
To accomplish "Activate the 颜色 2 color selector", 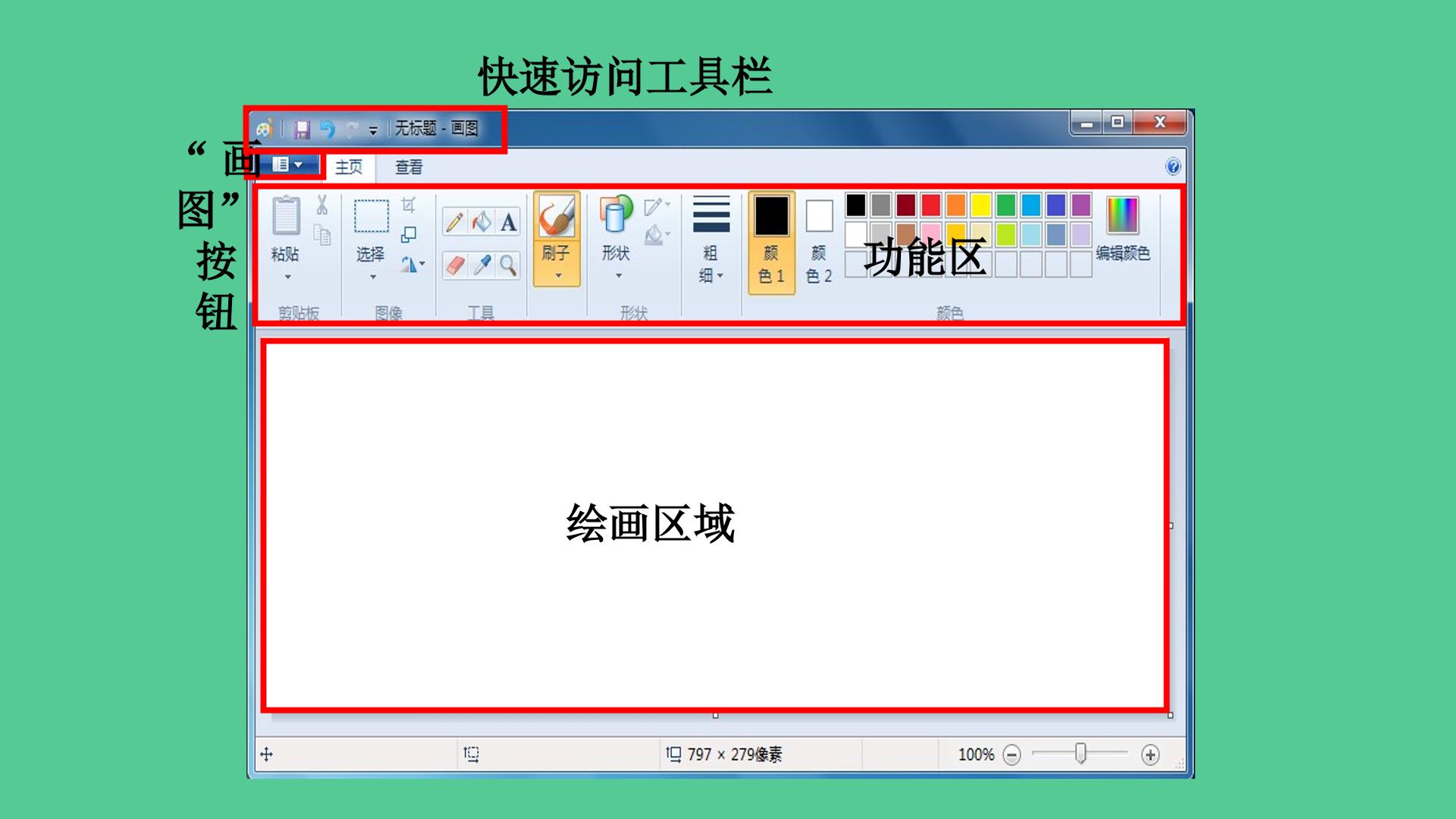I will [819, 241].
